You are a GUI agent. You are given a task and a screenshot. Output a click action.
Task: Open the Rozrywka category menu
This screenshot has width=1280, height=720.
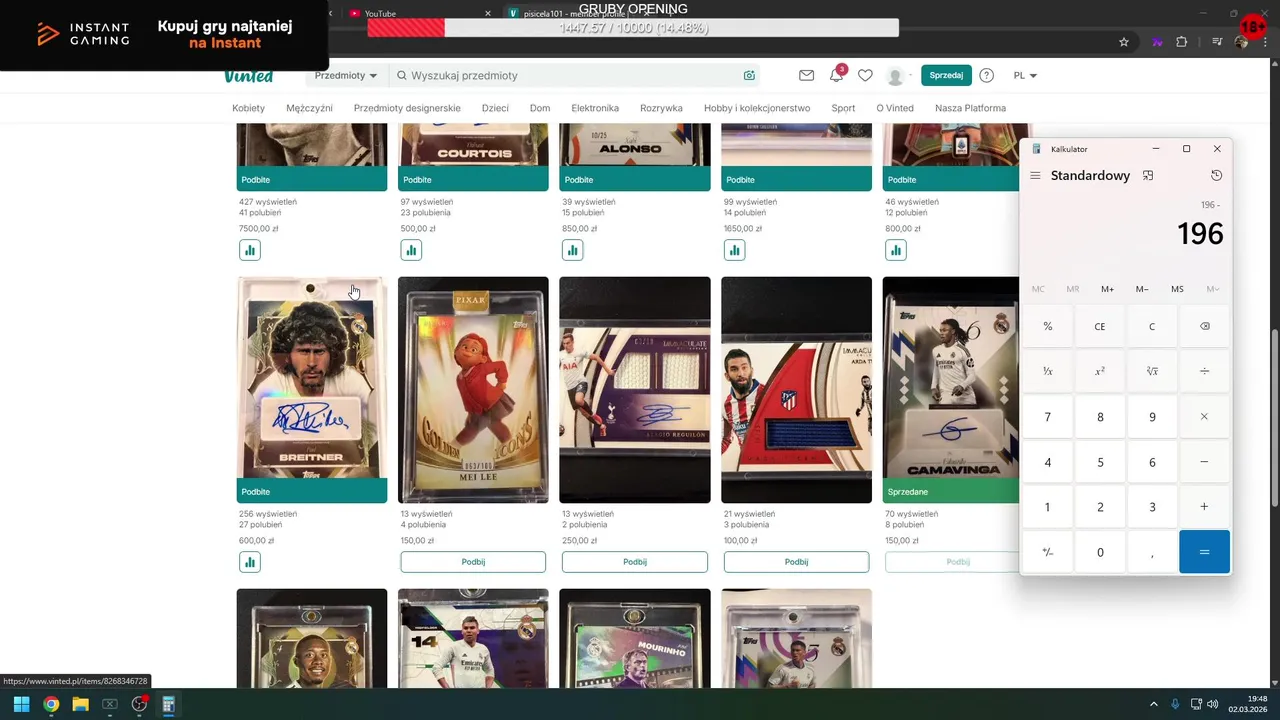pos(661,108)
